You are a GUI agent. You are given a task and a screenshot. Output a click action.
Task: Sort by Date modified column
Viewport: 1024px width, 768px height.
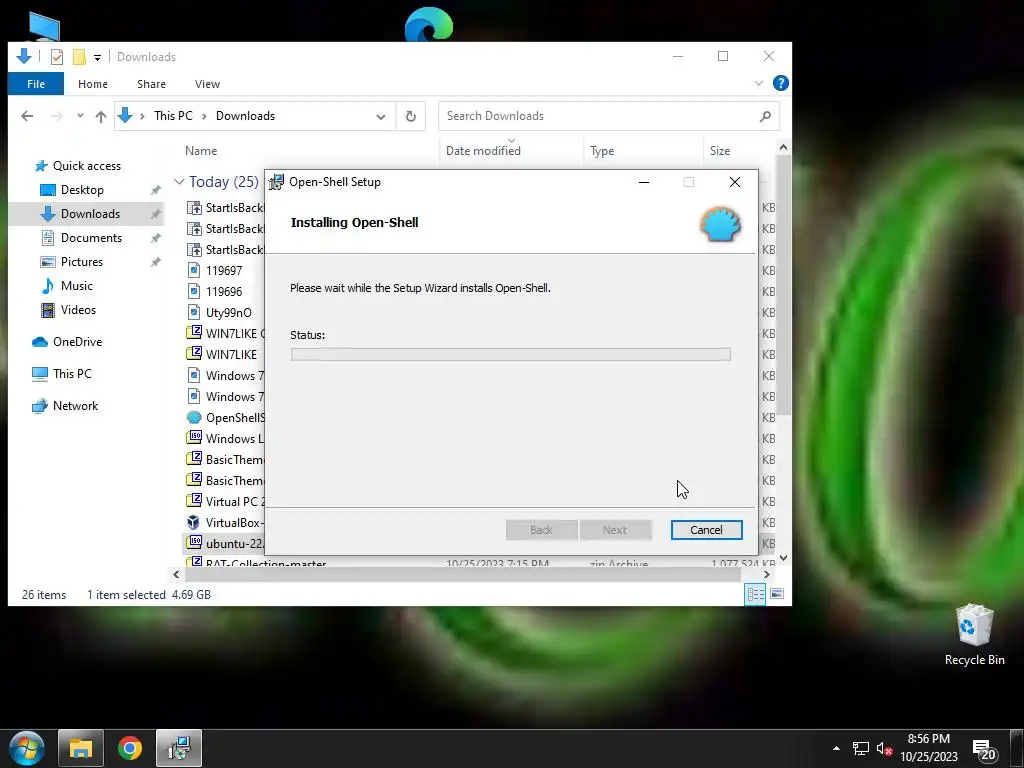tap(483, 151)
